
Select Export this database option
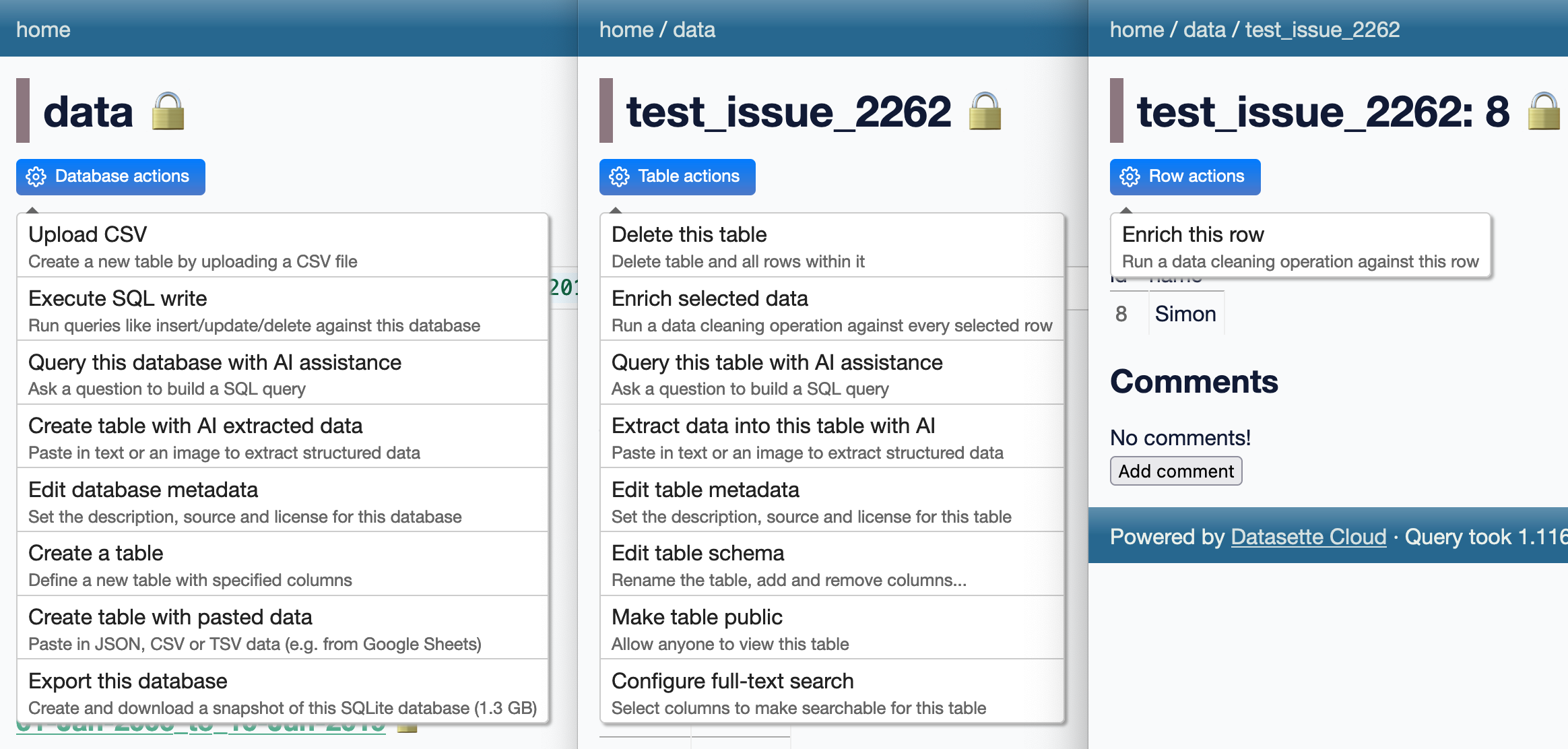point(283,692)
